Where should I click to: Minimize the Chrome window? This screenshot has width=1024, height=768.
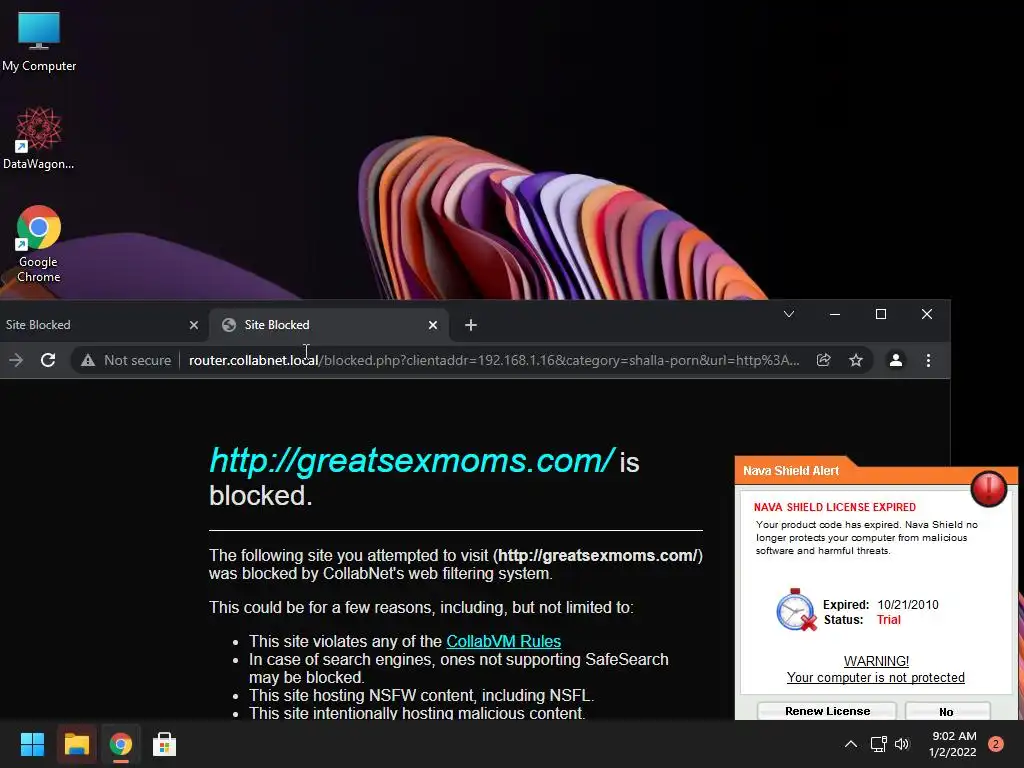[835, 314]
